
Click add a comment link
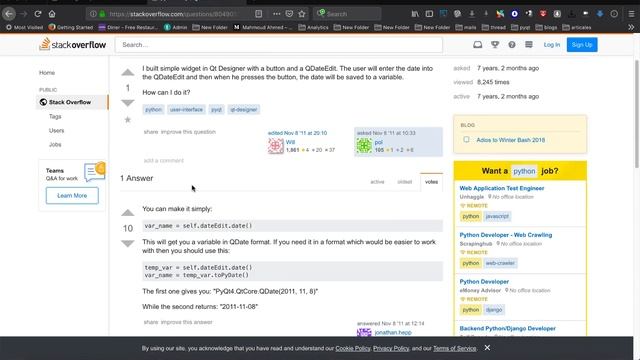tap(164, 160)
